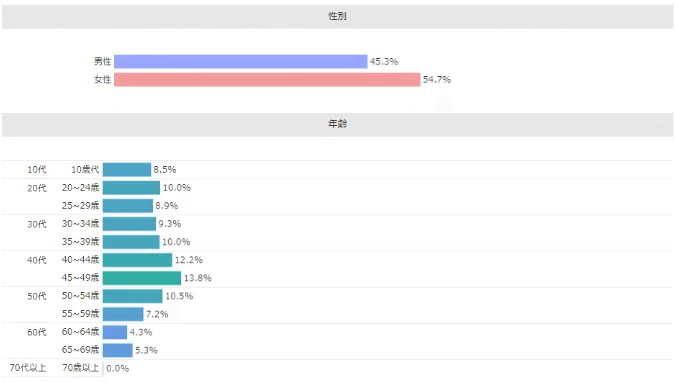Select the 年齢 section header
Screen dimensions: 675x382
pyautogui.click(x=338, y=124)
